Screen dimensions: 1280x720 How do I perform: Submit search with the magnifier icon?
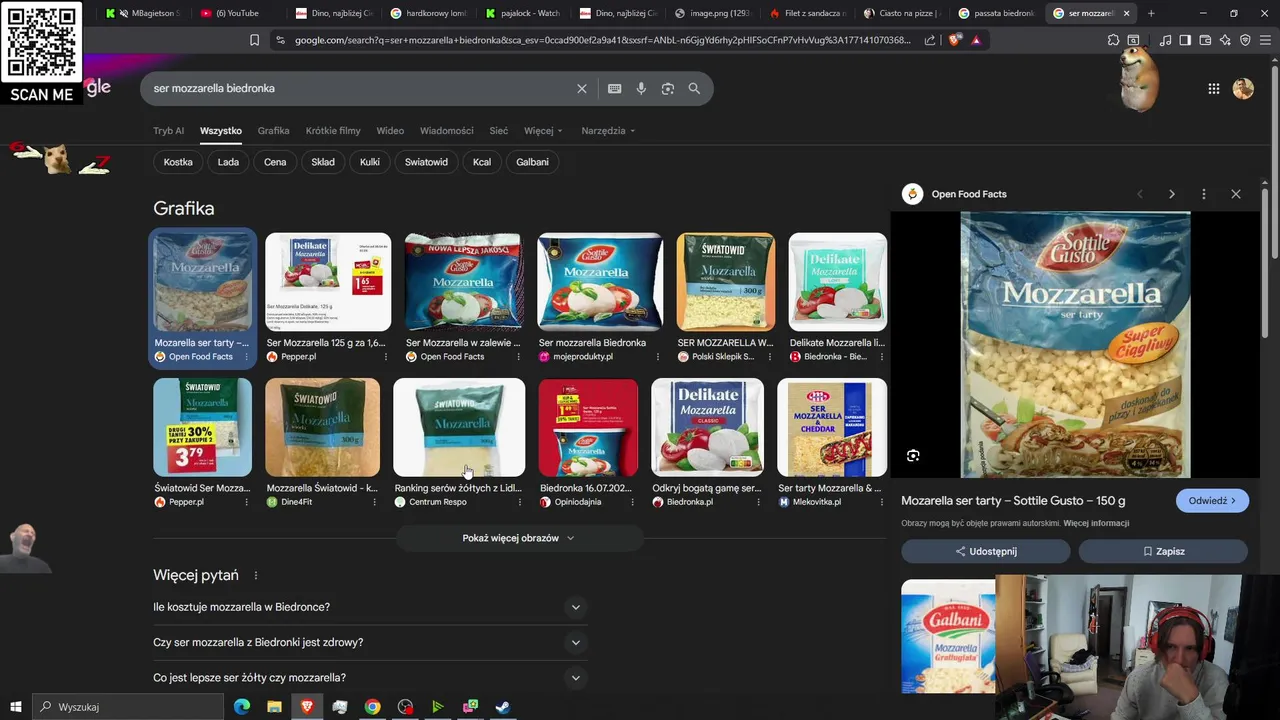pos(694,88)
